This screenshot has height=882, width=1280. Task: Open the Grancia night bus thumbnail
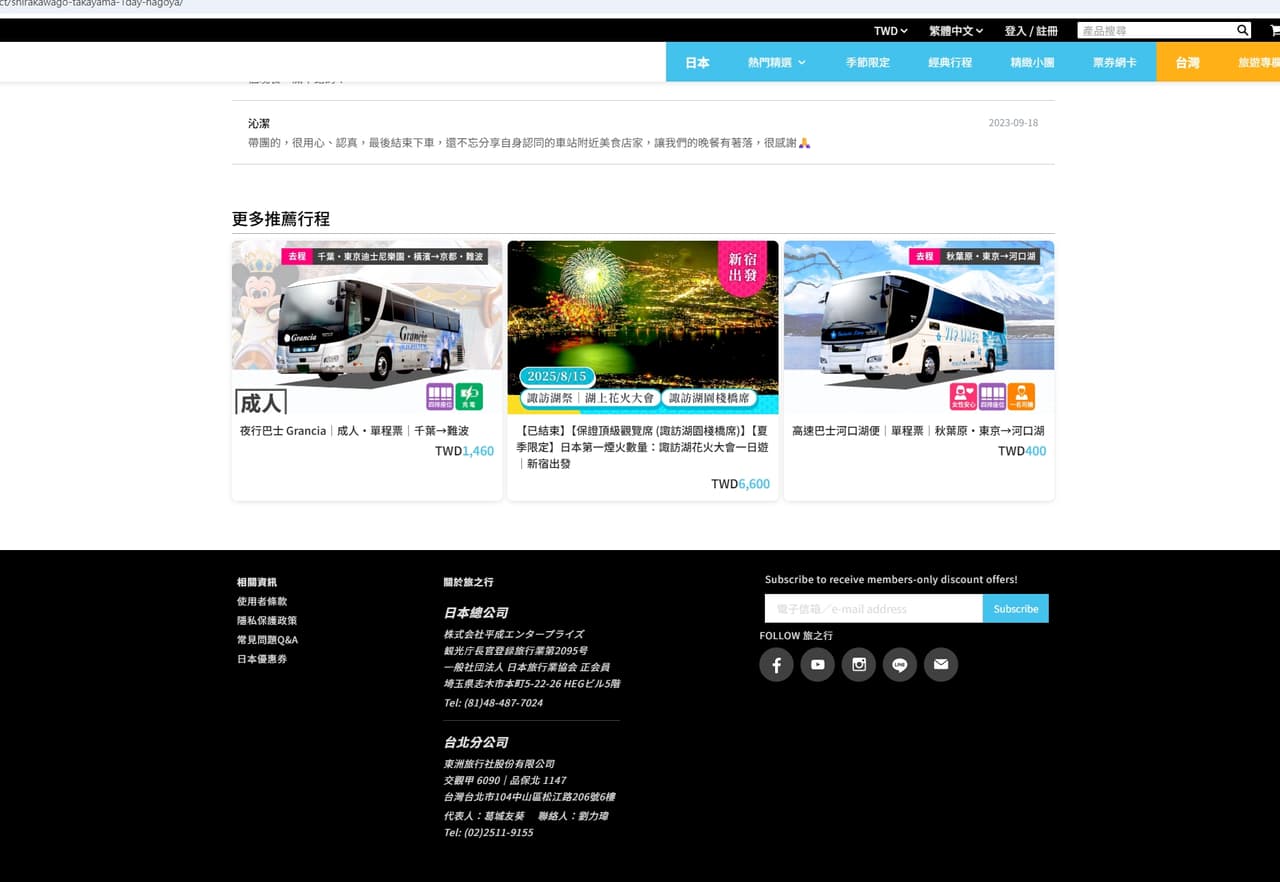click(367, 327)
